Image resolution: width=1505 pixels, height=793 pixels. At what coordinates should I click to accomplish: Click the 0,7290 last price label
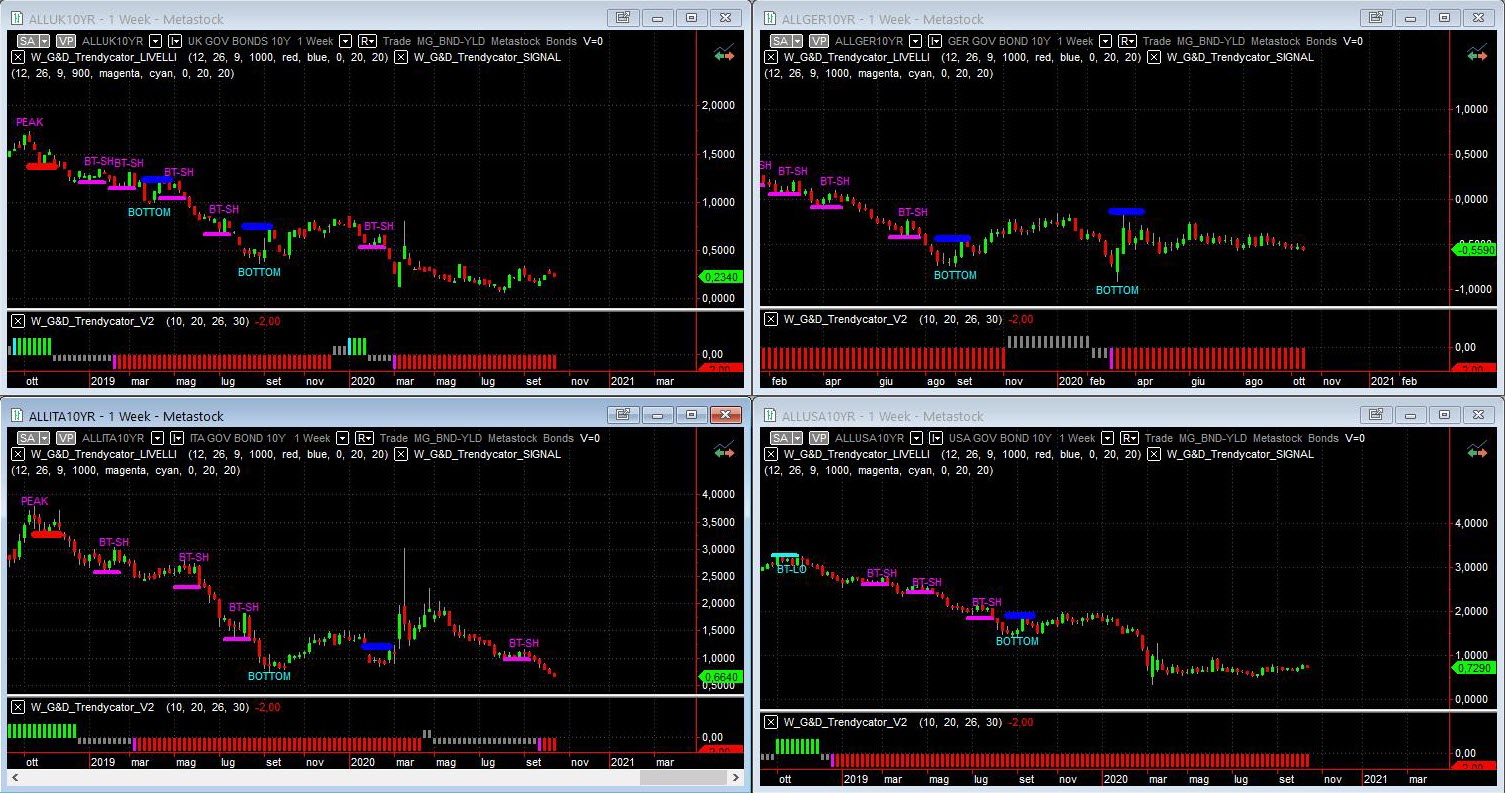(1473, 667)
